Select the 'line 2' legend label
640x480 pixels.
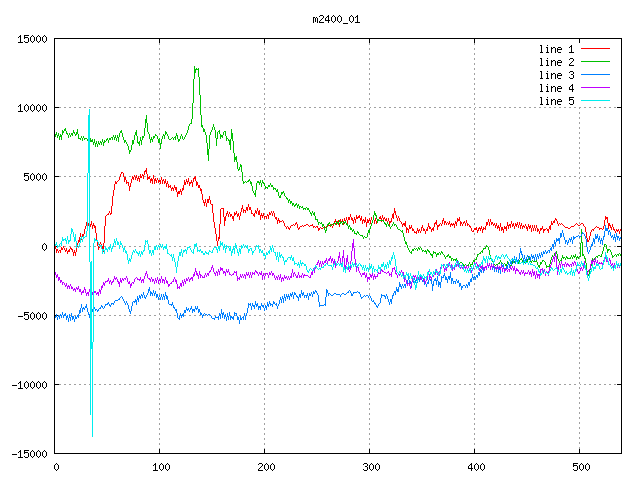(x=556, y=62)
